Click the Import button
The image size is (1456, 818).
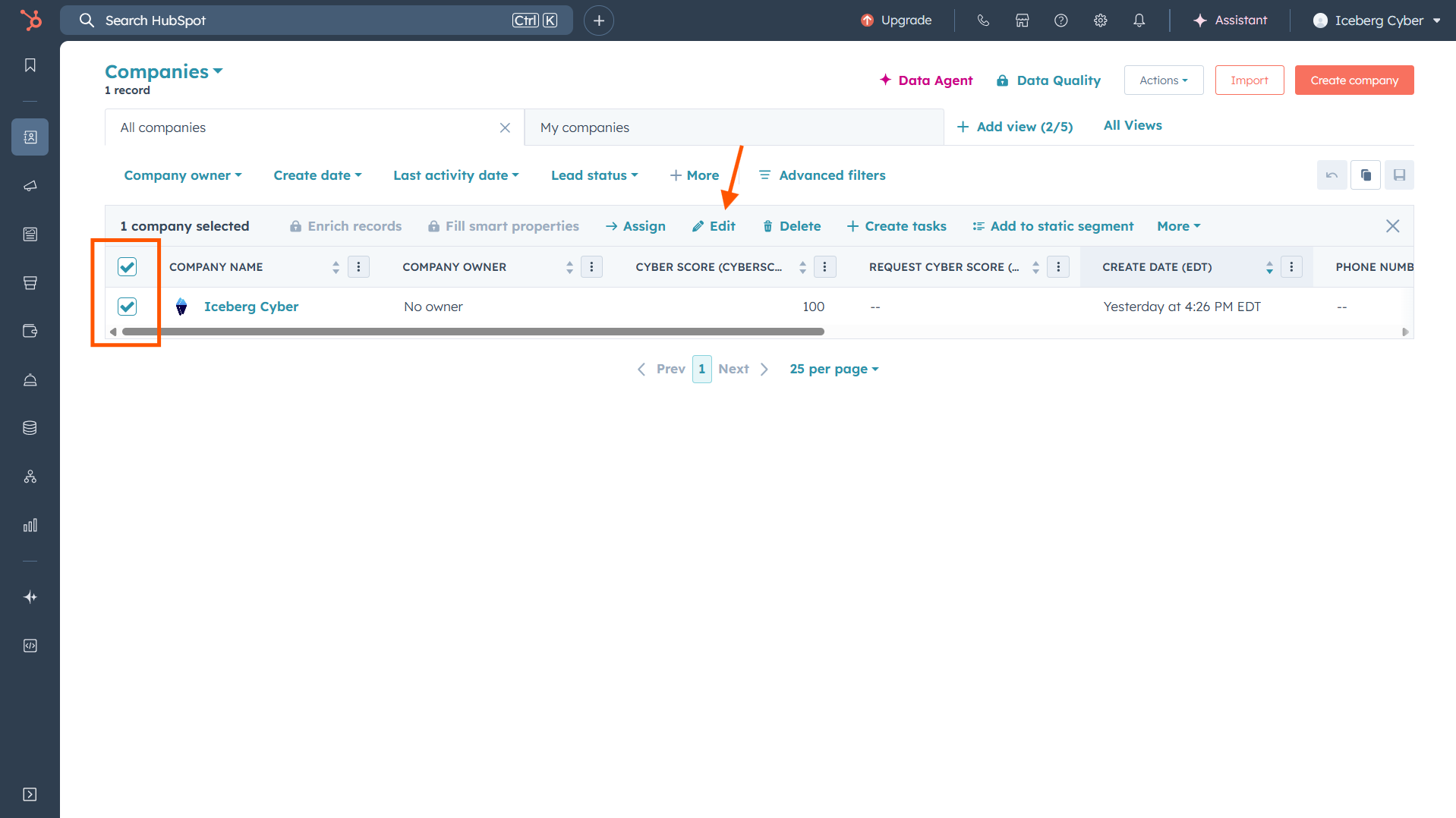[1250, 80]
